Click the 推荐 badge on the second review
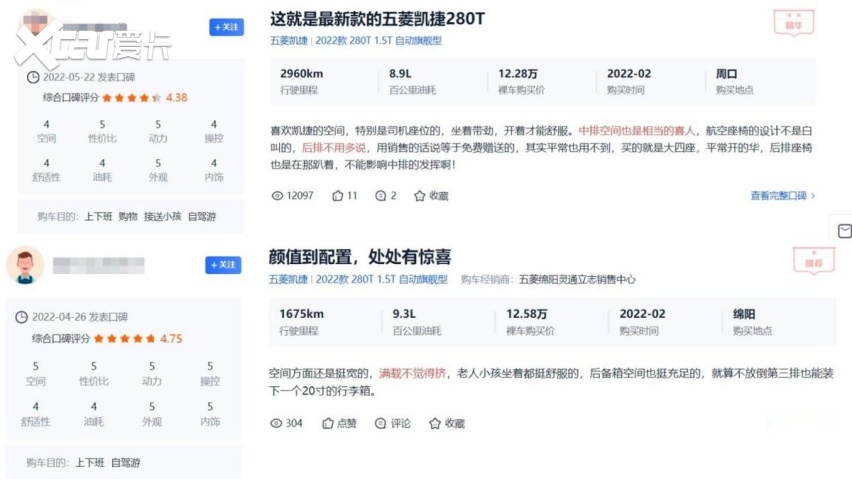852x479 pixels. click(806, 259)
